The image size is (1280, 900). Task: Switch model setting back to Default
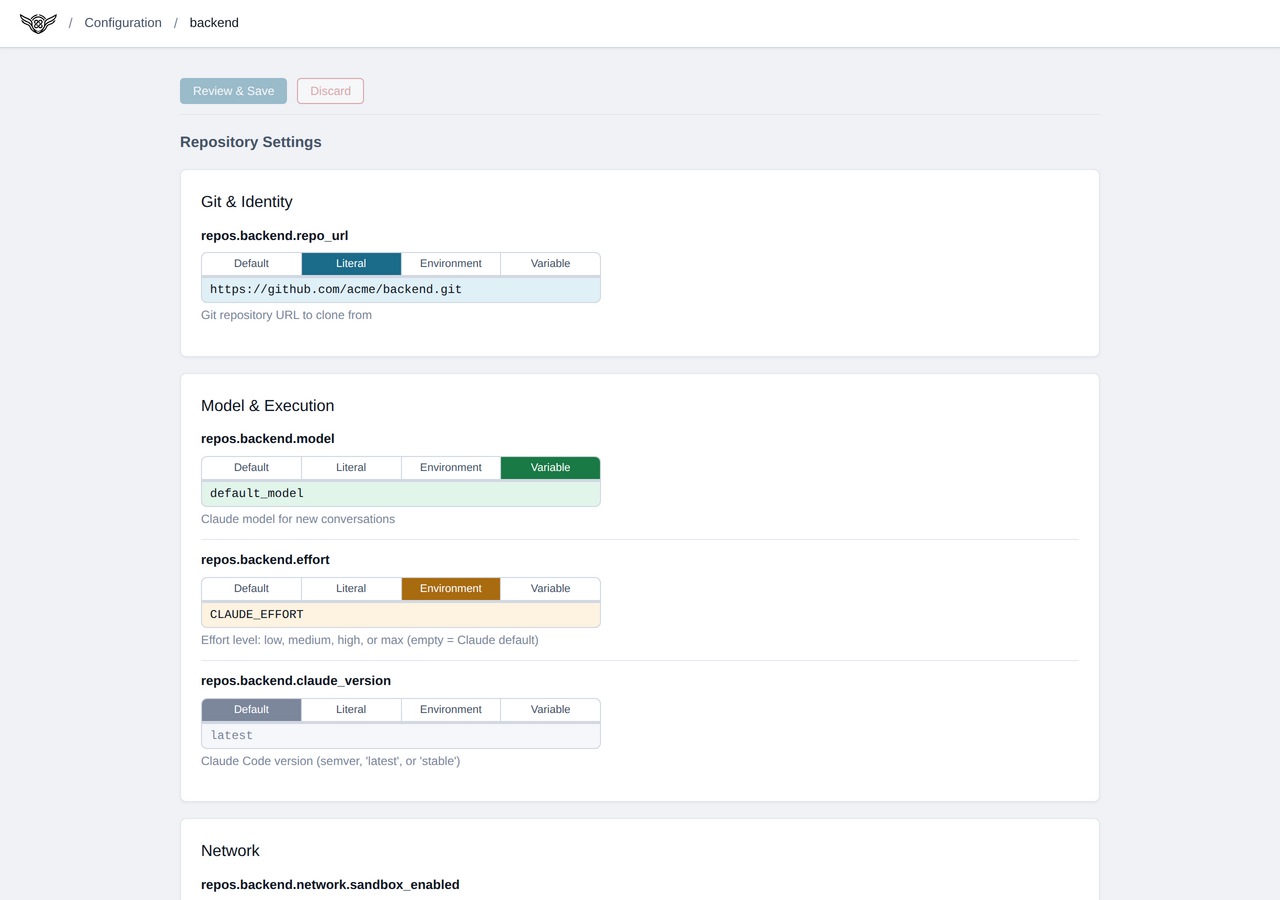pyautogui.click(x=251, y=467)
